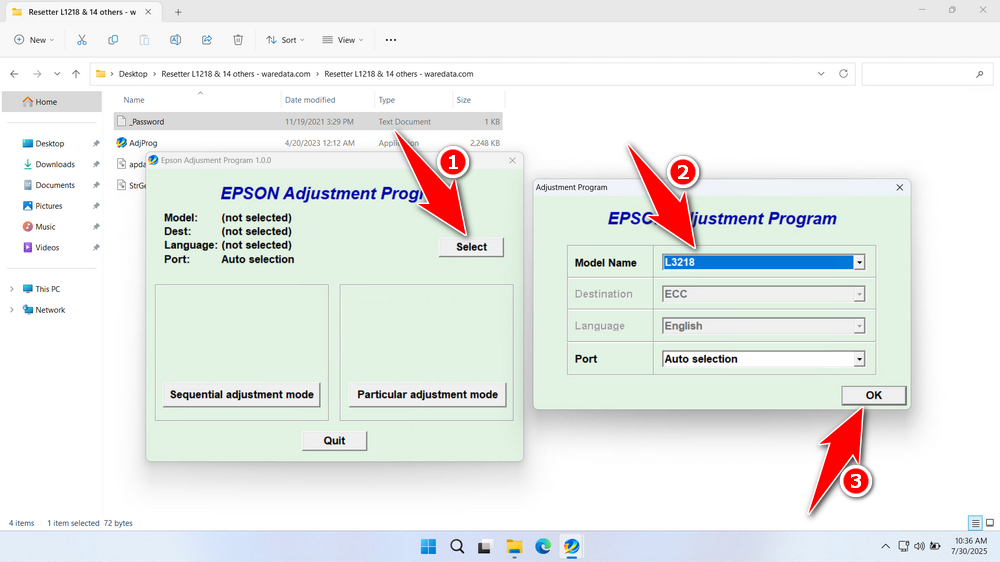Click the Quit button
The width and height of the screenshot is (1000, 562).
334,441
